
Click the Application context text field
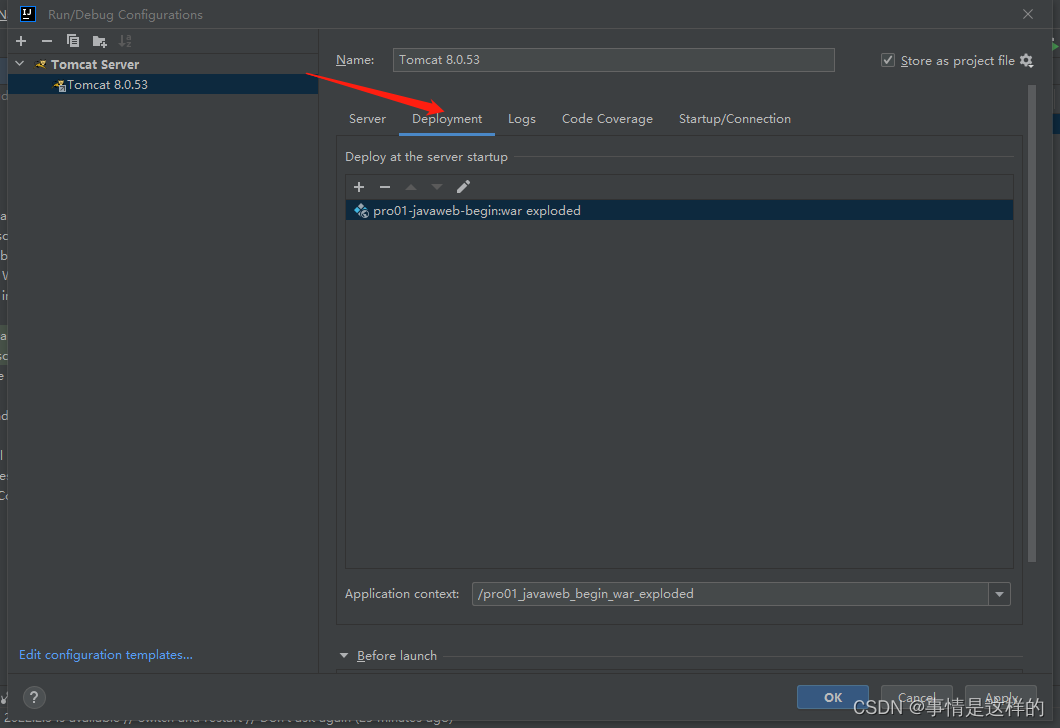point(730,594)
